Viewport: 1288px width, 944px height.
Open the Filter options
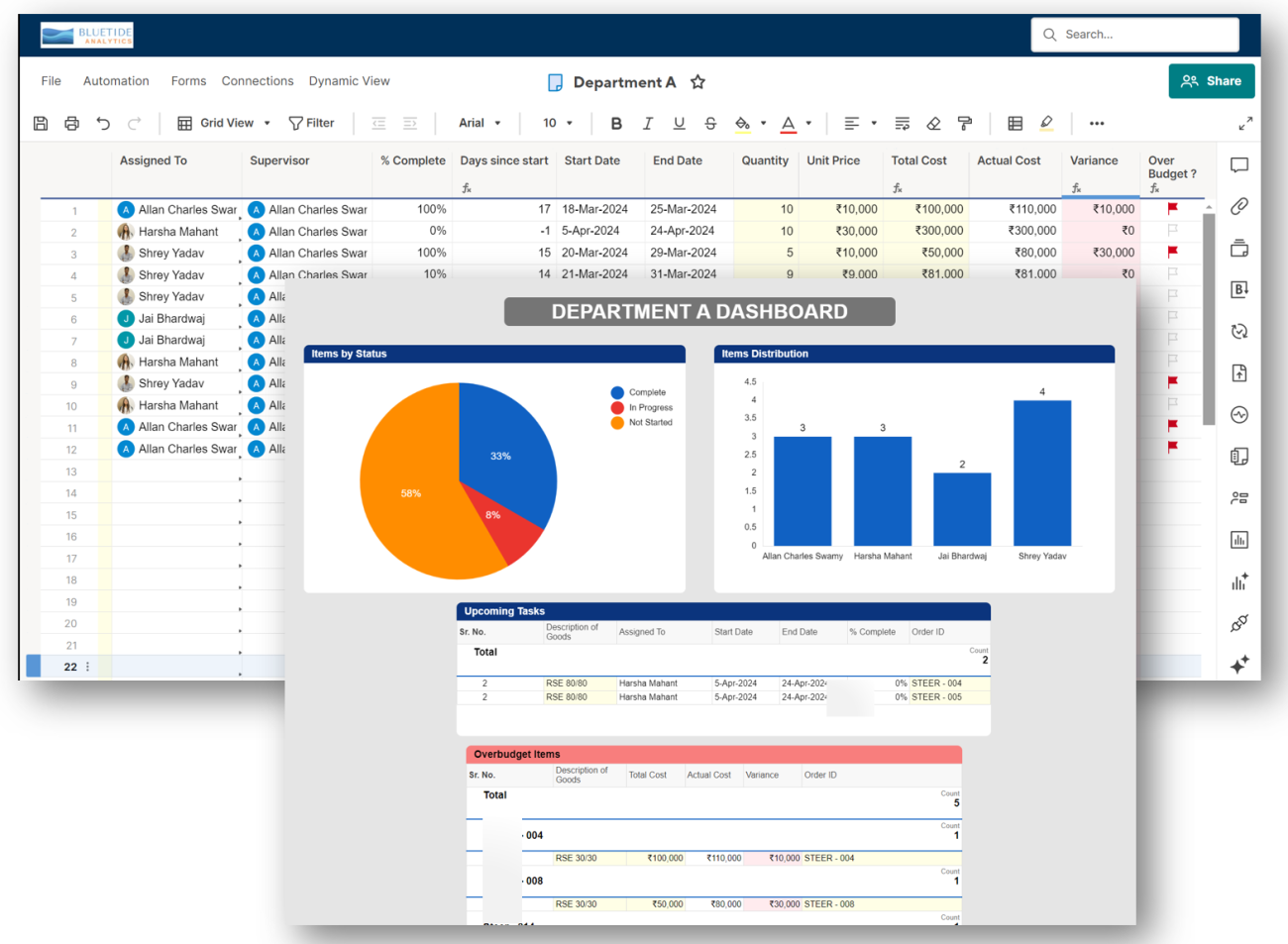click(312, 122)
